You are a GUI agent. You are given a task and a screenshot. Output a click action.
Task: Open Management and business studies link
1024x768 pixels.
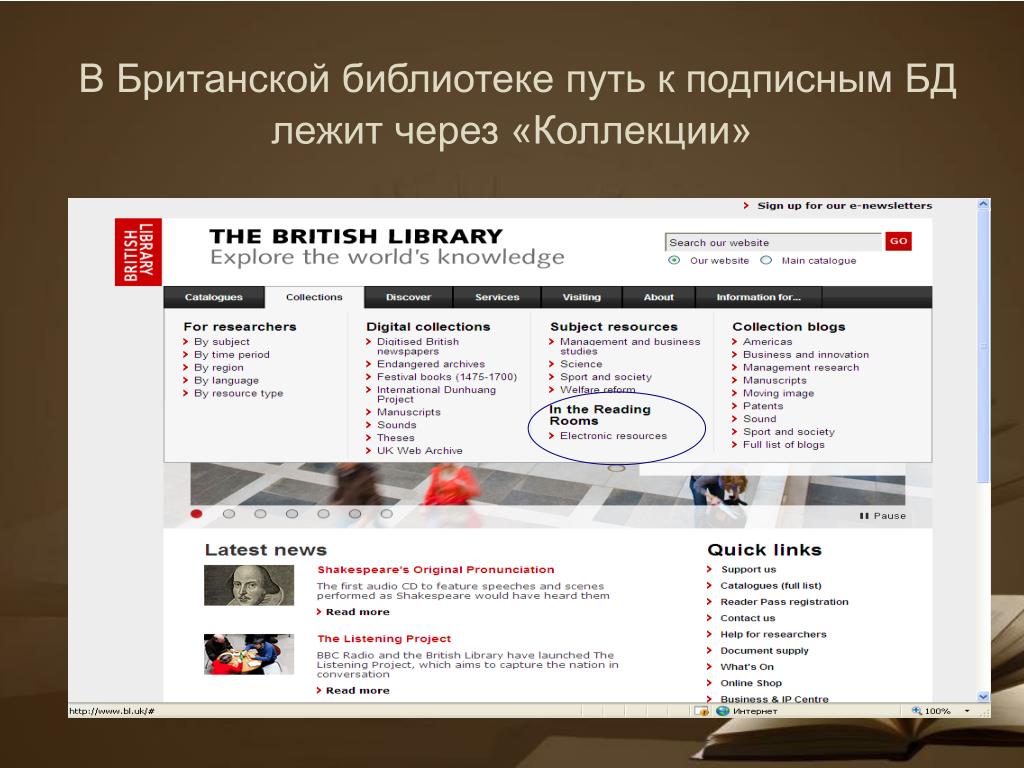(x=630, y=346)
